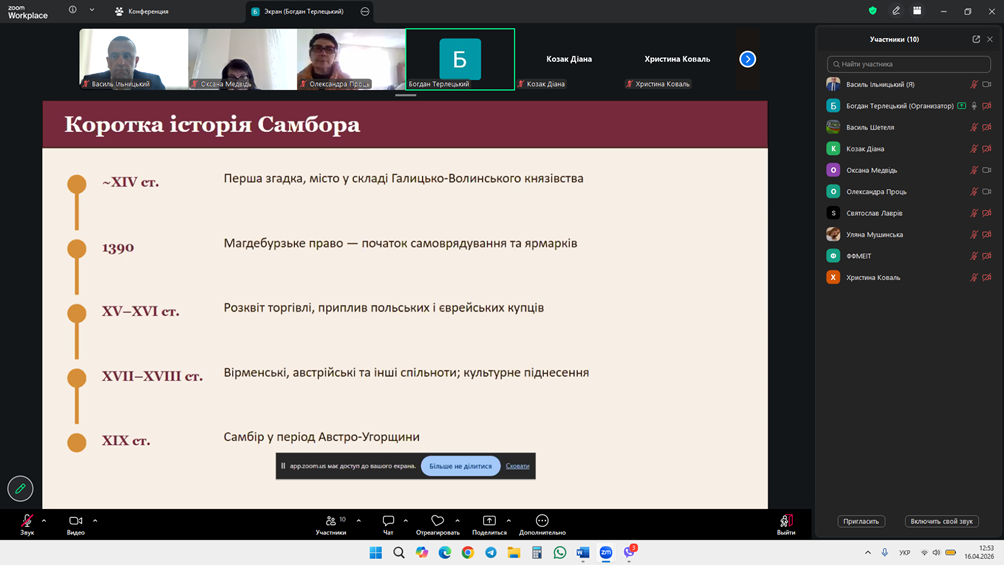Click the participant search field
This screenshot has height=565, width=1004.
point(909,64)
